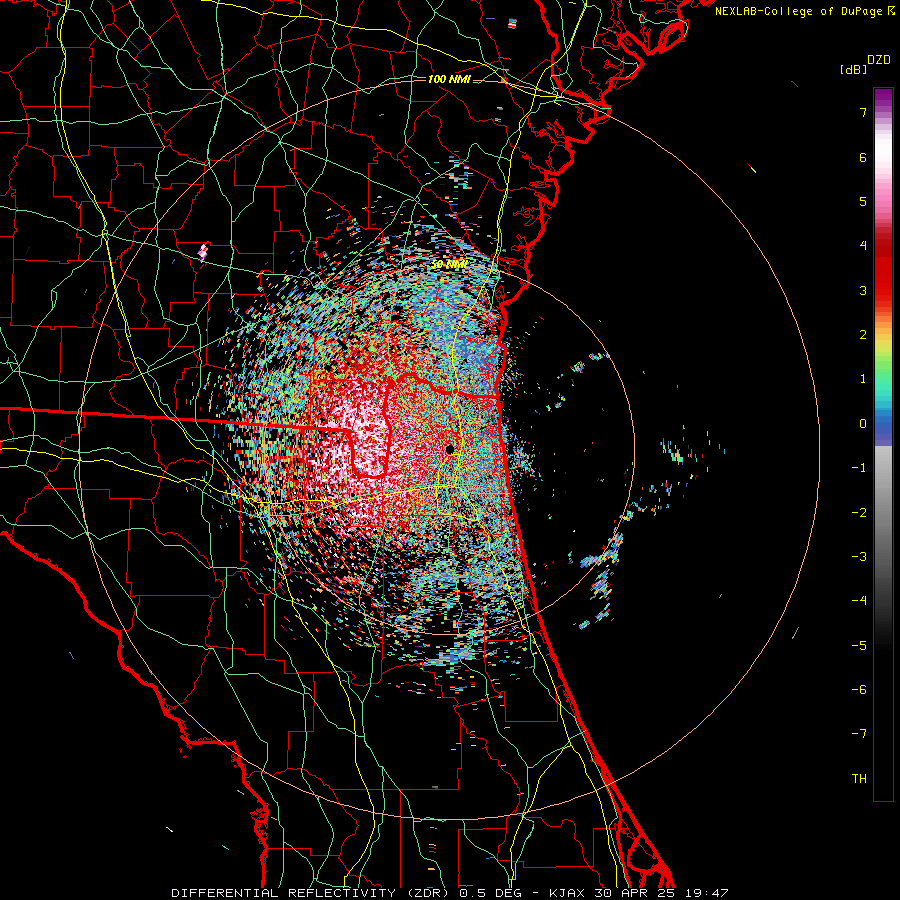Image resolution: width=900 pixels, height=900 pixels.
Task: Click the TH label on the scale
Action: click(x=859, y=779)
